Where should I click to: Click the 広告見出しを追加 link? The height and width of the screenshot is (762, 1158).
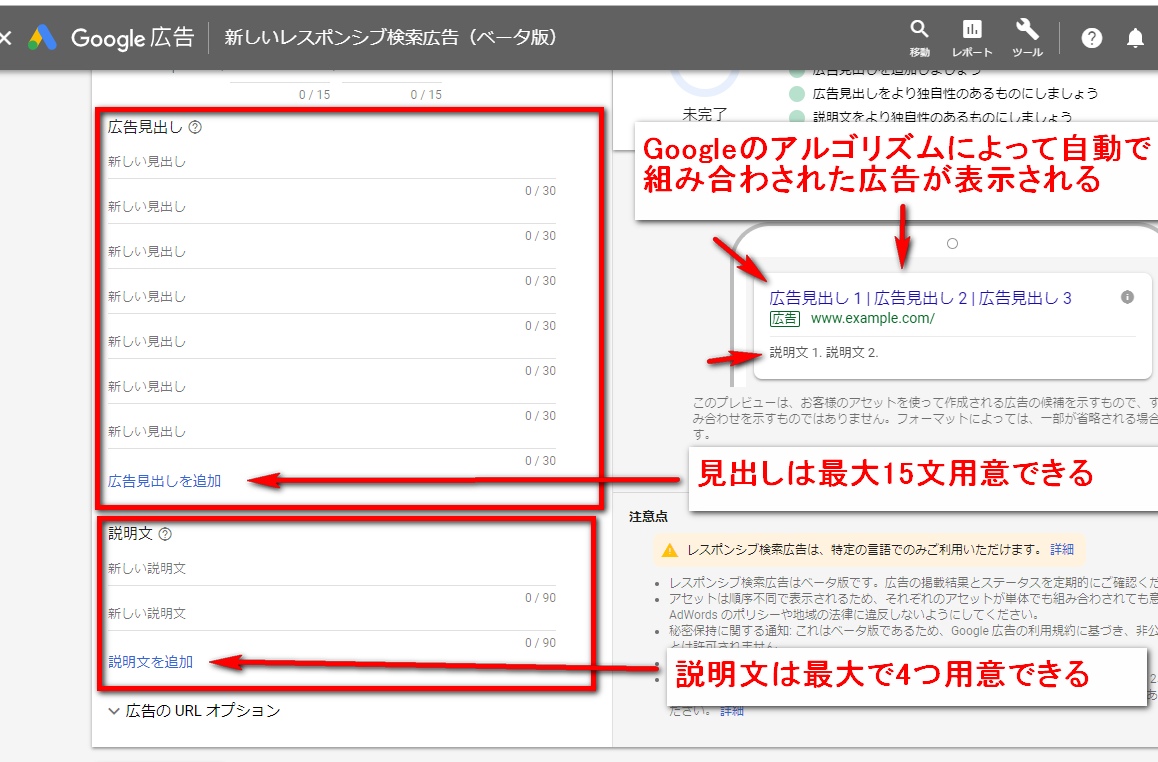164,481
